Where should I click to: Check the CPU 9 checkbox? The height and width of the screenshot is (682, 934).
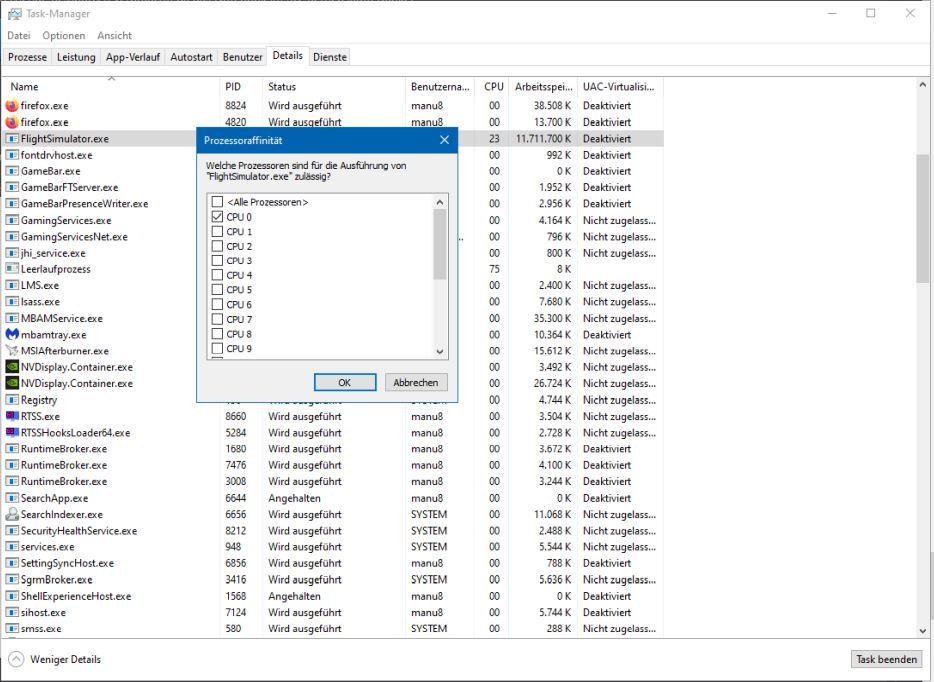[x=217, y=348]
